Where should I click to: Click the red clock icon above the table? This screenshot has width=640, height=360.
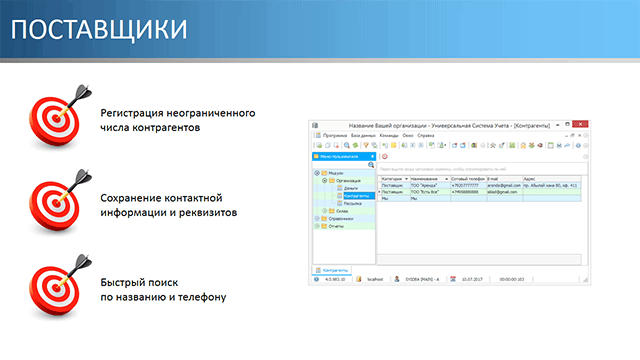click(x=384, y=157)
